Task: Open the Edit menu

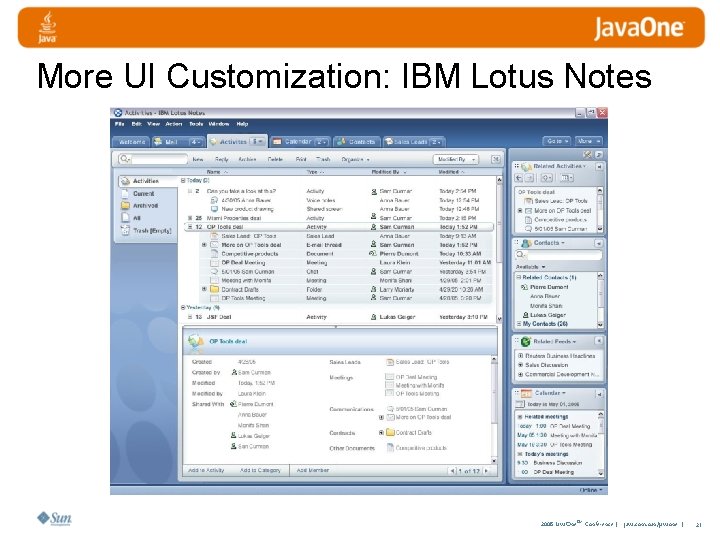Action: (136, 124)
